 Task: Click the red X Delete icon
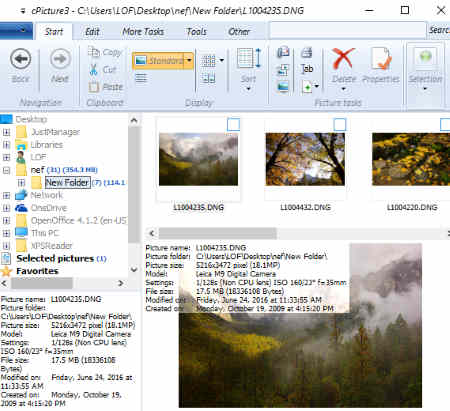(343, 58)
